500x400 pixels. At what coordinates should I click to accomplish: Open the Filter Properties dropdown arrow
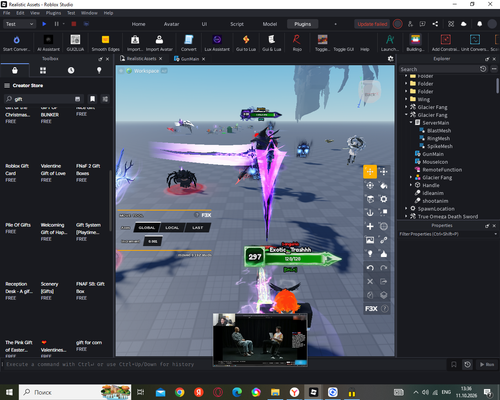pyautogui.click(x=495, y=234)
